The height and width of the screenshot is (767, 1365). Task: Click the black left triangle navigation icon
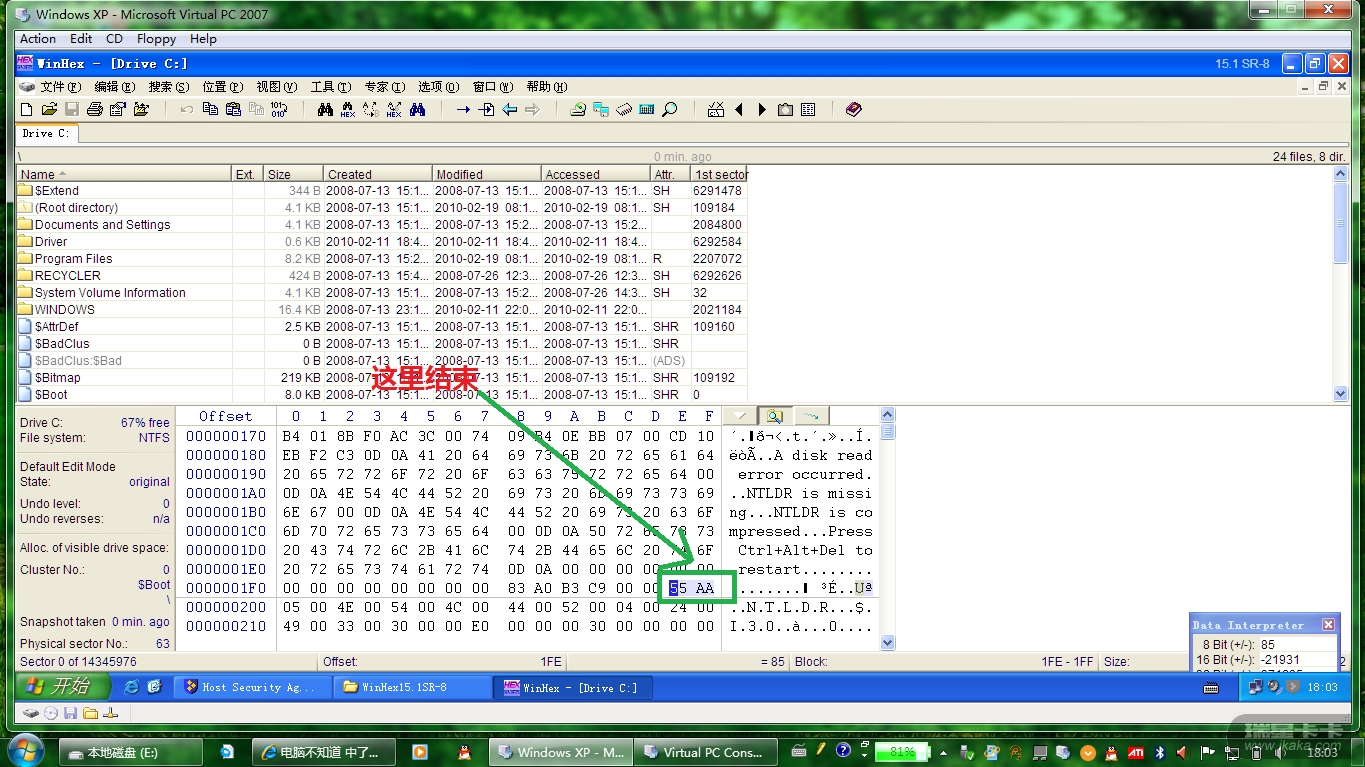point(739,109)
